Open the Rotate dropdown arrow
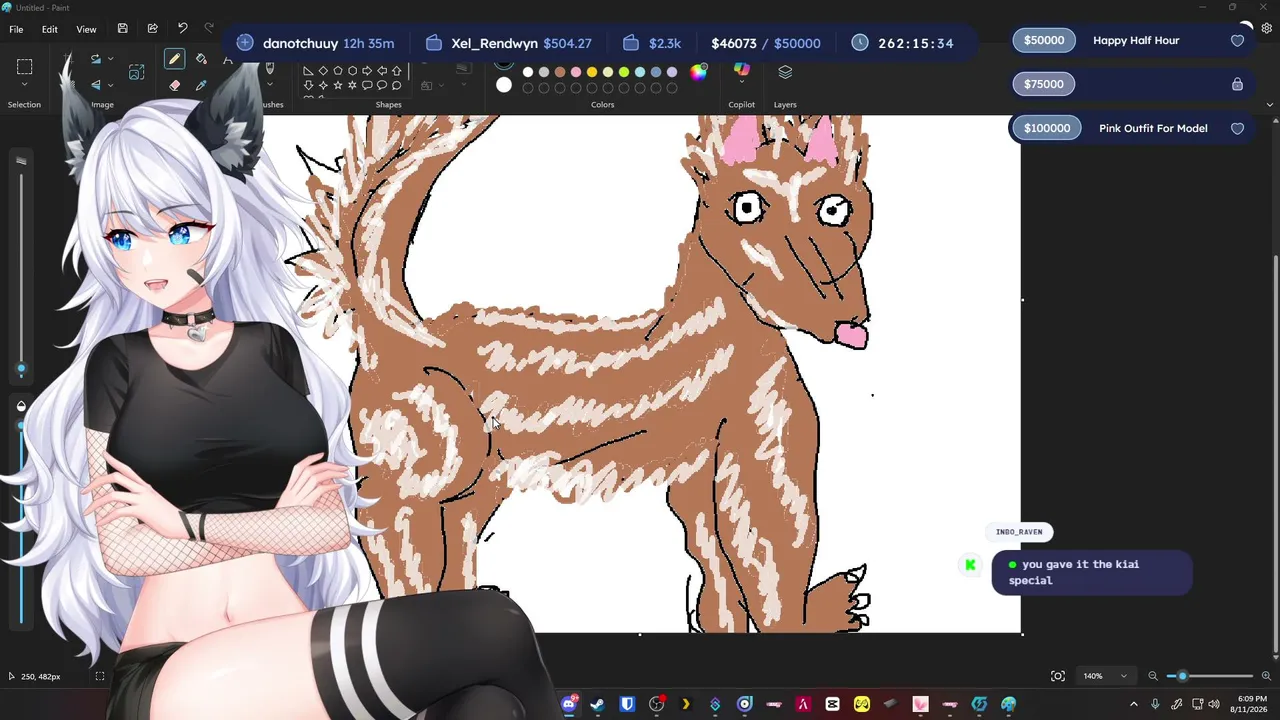This screenshot has width=1280, height=720. click(110, 60)
